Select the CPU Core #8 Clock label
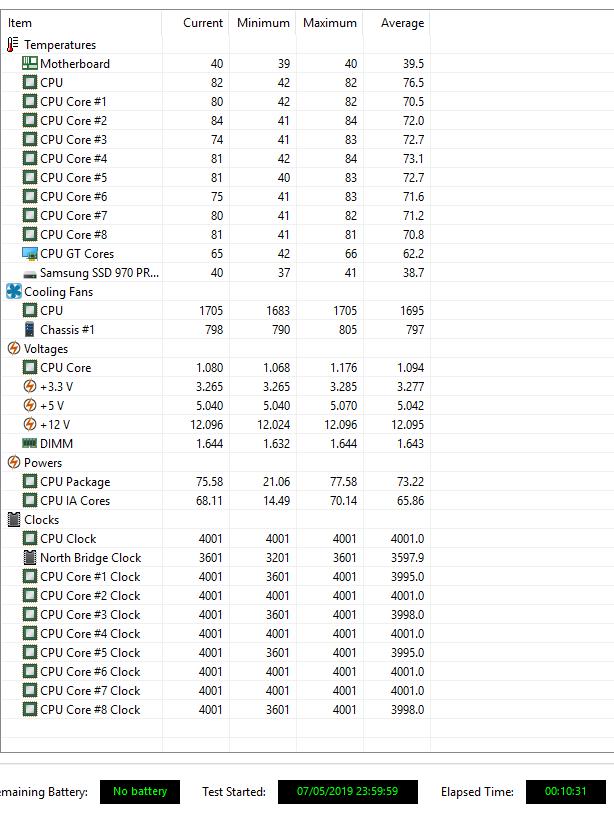This screenshot has height=813, width=614. point(90,709)
